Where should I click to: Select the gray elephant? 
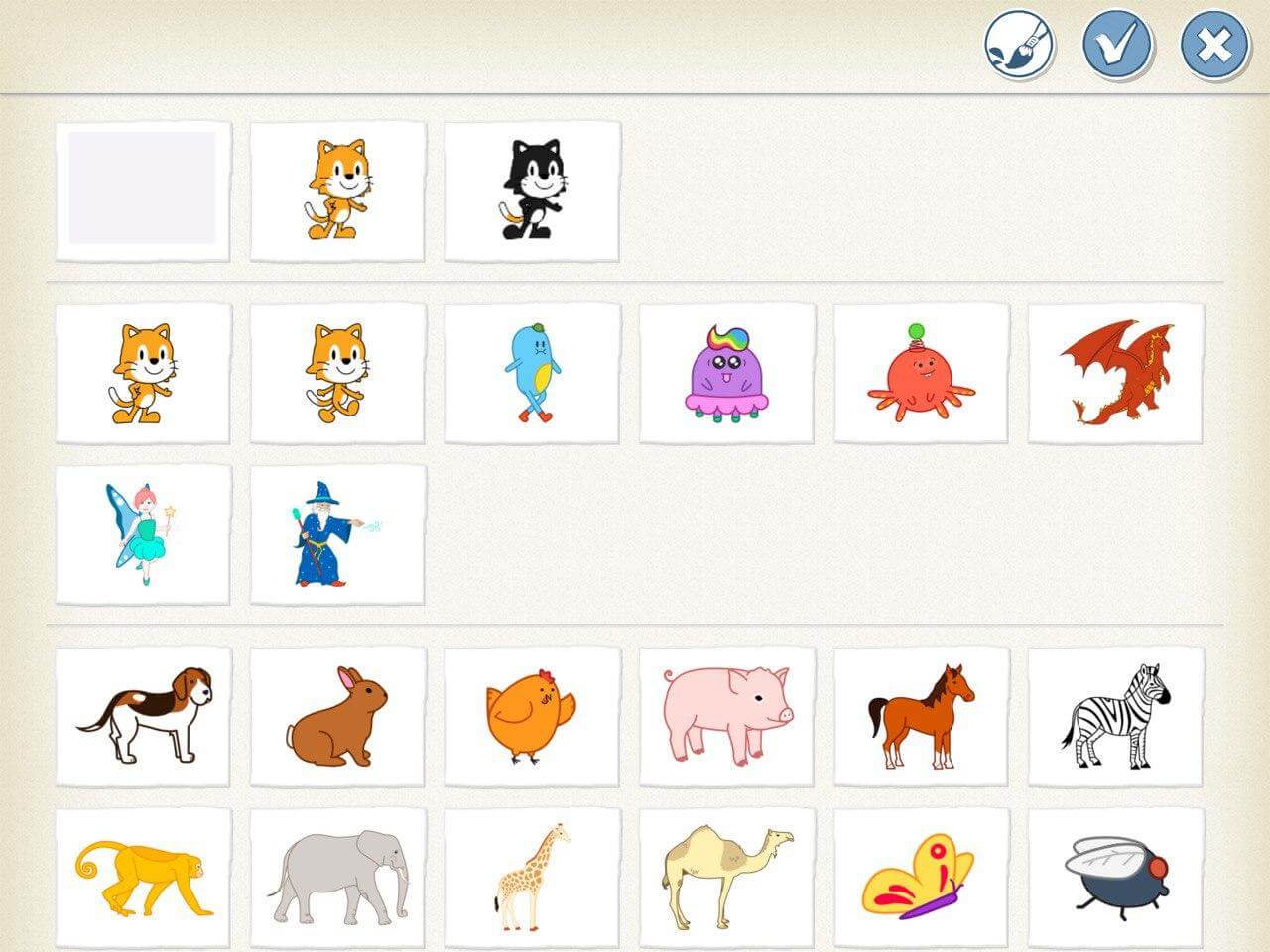click(337, 878)
